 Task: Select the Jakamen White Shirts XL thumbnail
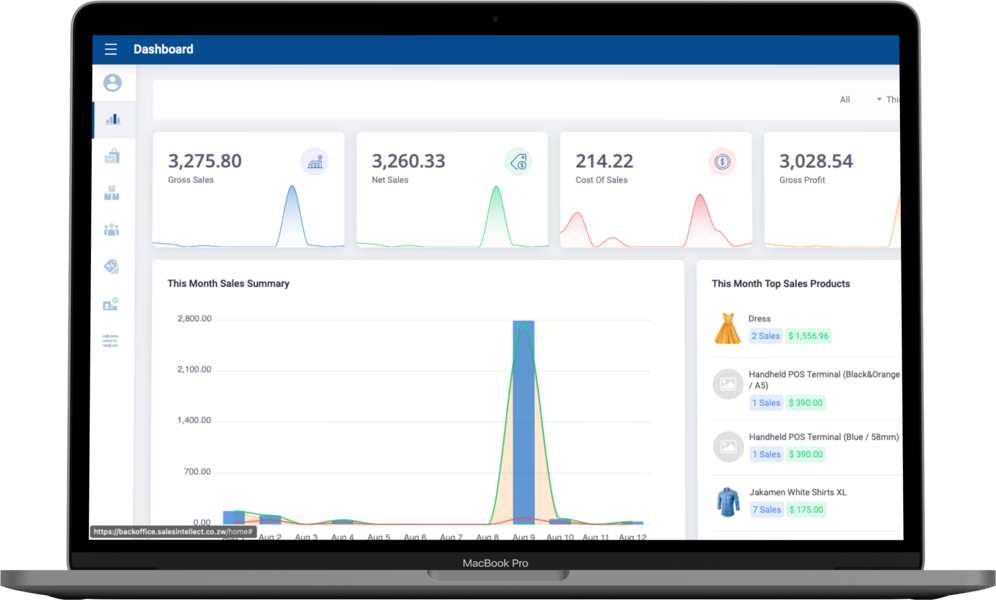pos(728,502)
